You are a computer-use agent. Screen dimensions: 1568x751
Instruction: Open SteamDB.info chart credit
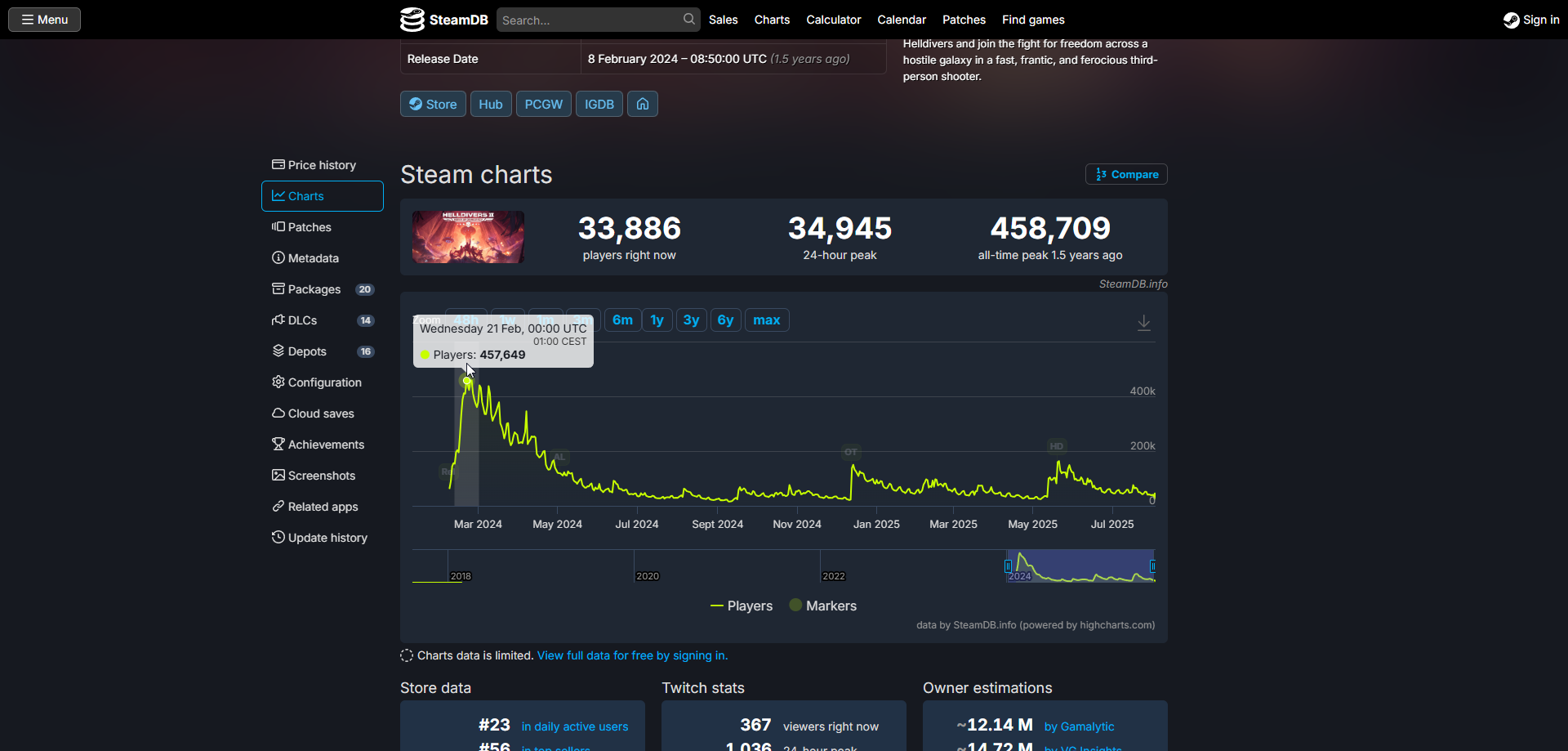coord(1133,284)
